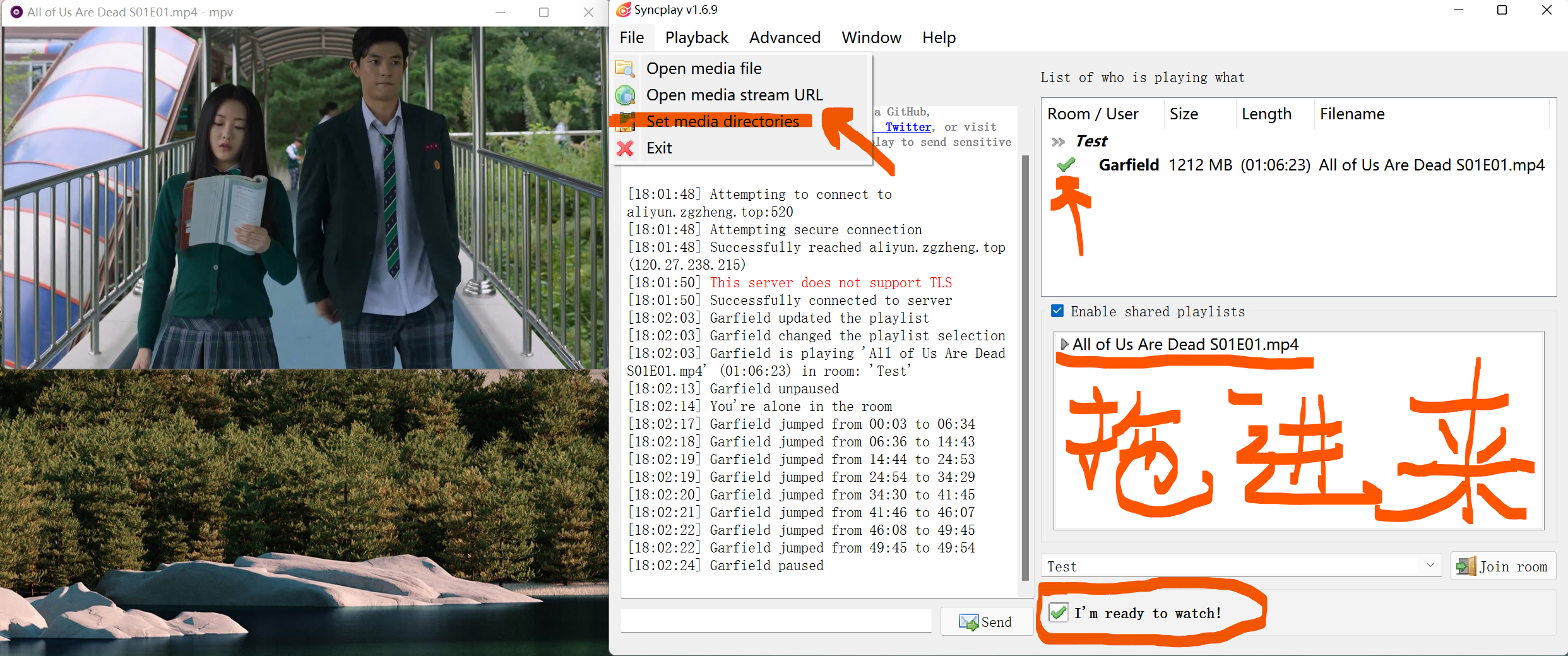1568x656 pixels.
Task: Click the Size column header
Action: point(1199,114)
